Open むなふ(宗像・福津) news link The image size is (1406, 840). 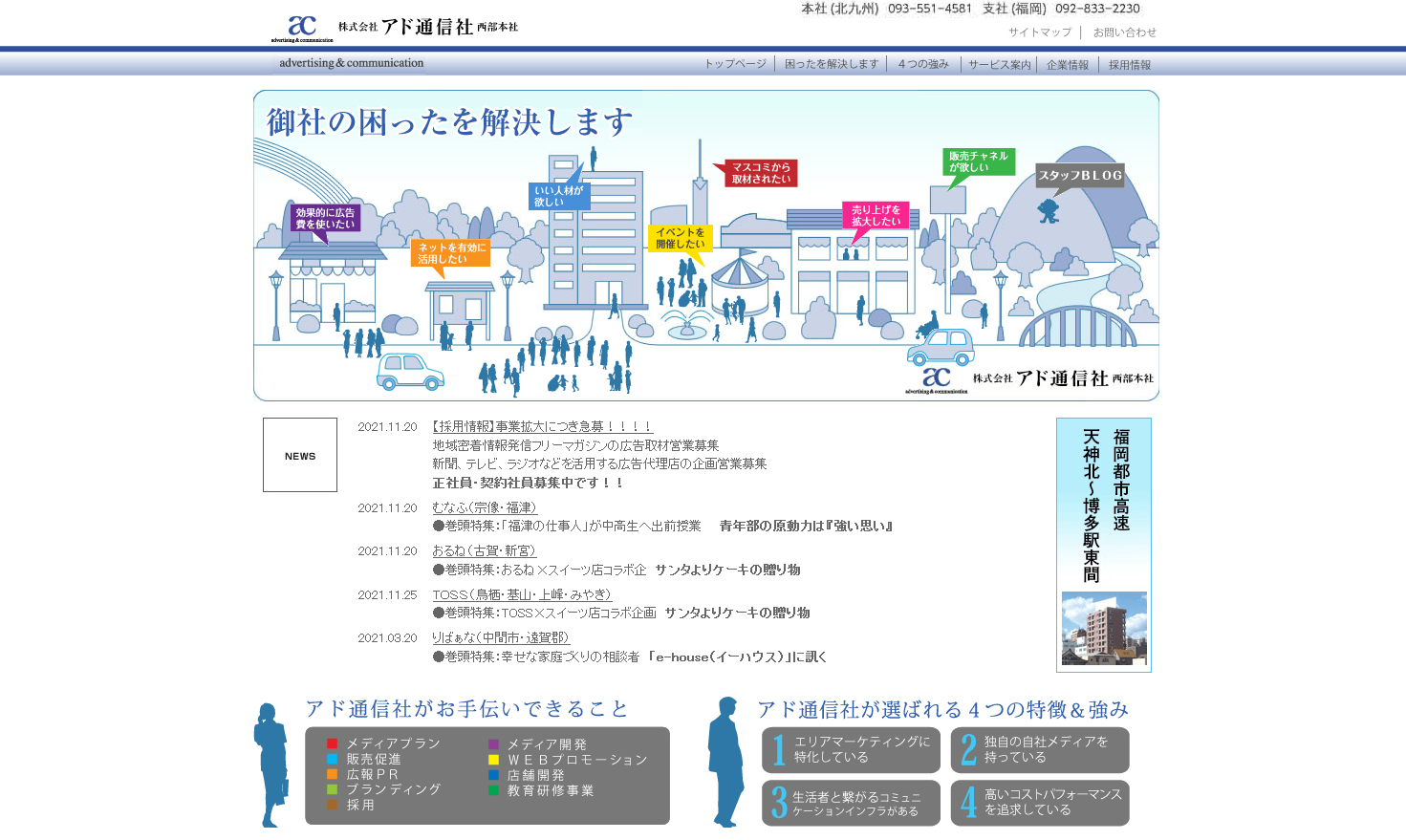485,507
